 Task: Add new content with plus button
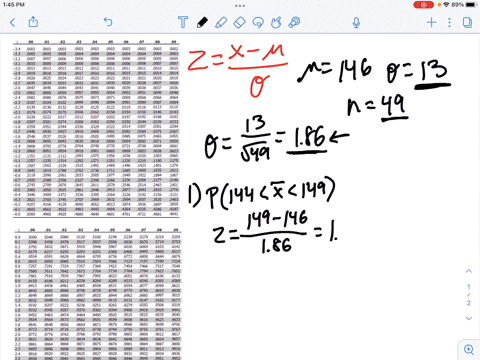(x=431, y=22)
